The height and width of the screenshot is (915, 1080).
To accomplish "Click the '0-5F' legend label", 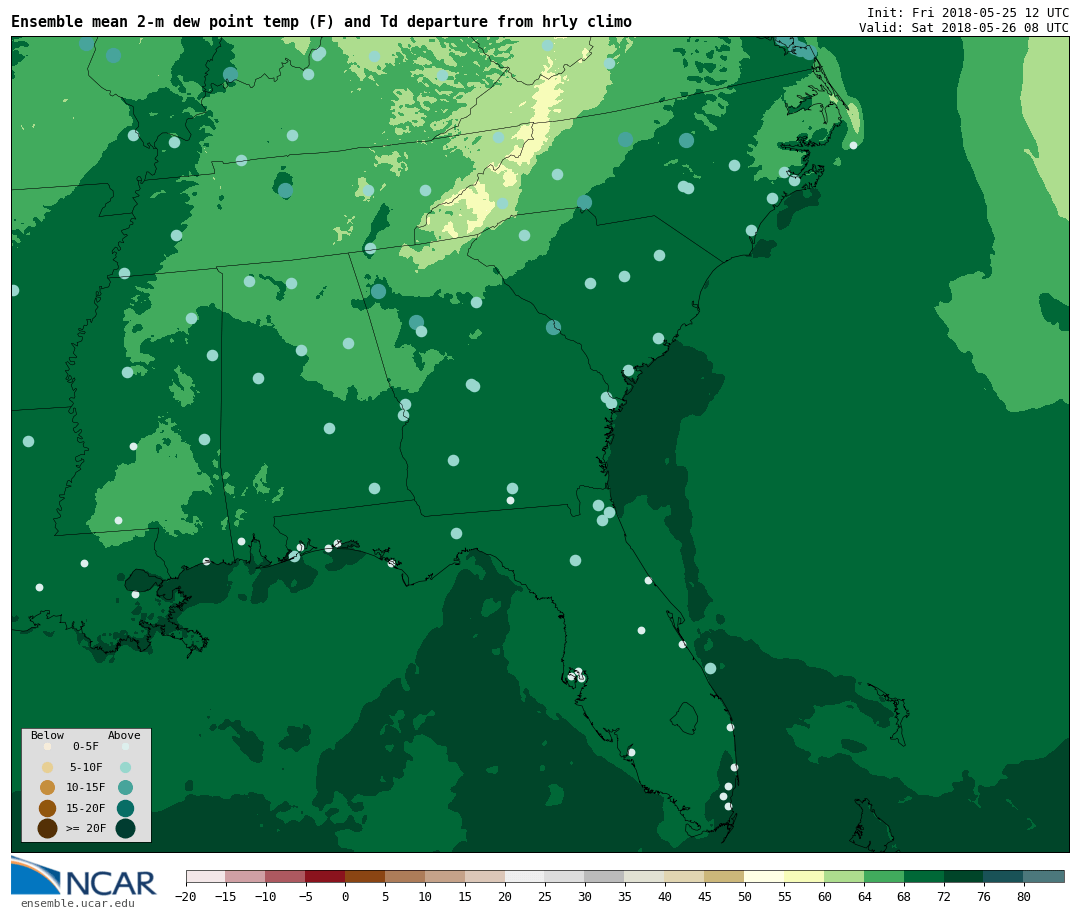I will tap(86, 746).
